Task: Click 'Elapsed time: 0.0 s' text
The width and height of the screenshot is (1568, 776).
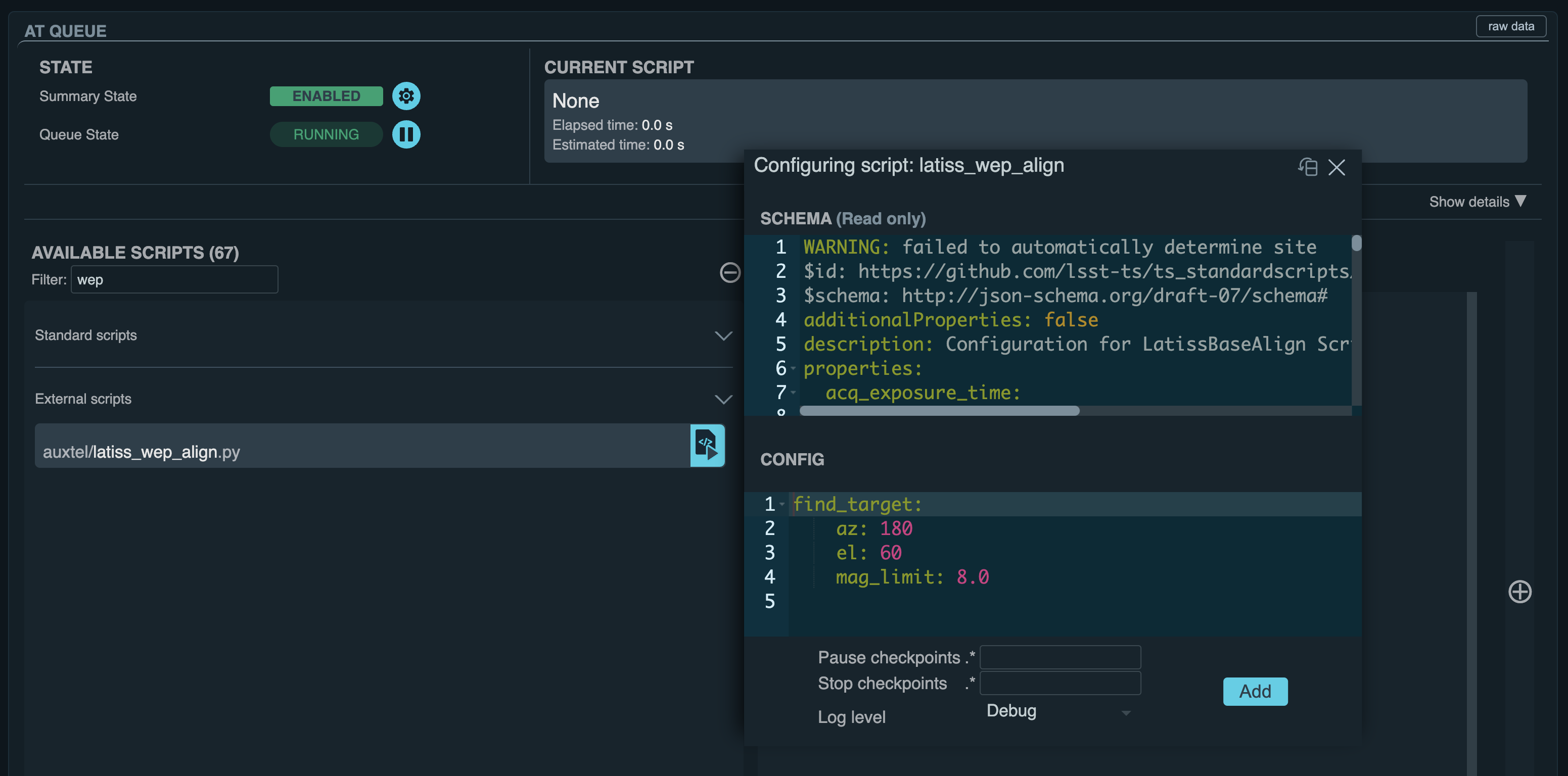Action: click(x=612, y=125)
